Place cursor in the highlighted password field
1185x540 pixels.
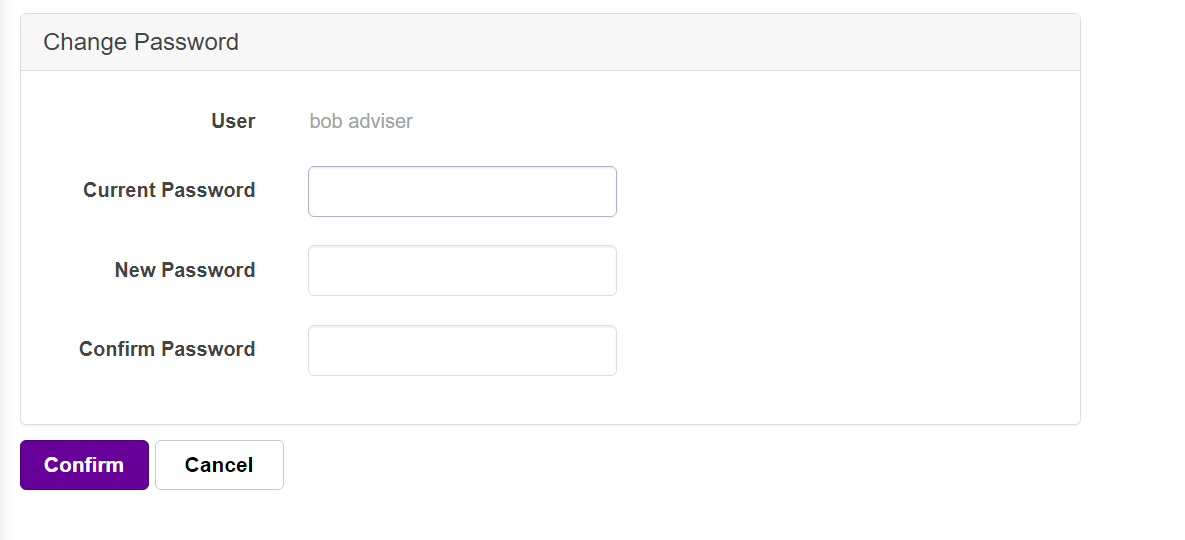pos(463,192)
